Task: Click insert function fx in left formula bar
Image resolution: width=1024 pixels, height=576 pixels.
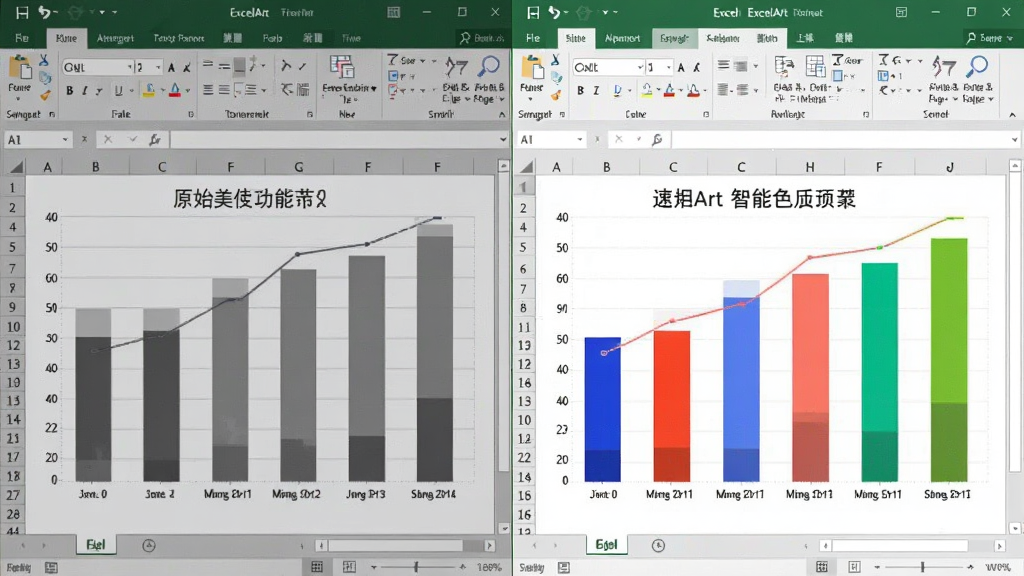Action: (x=155, y=139)
